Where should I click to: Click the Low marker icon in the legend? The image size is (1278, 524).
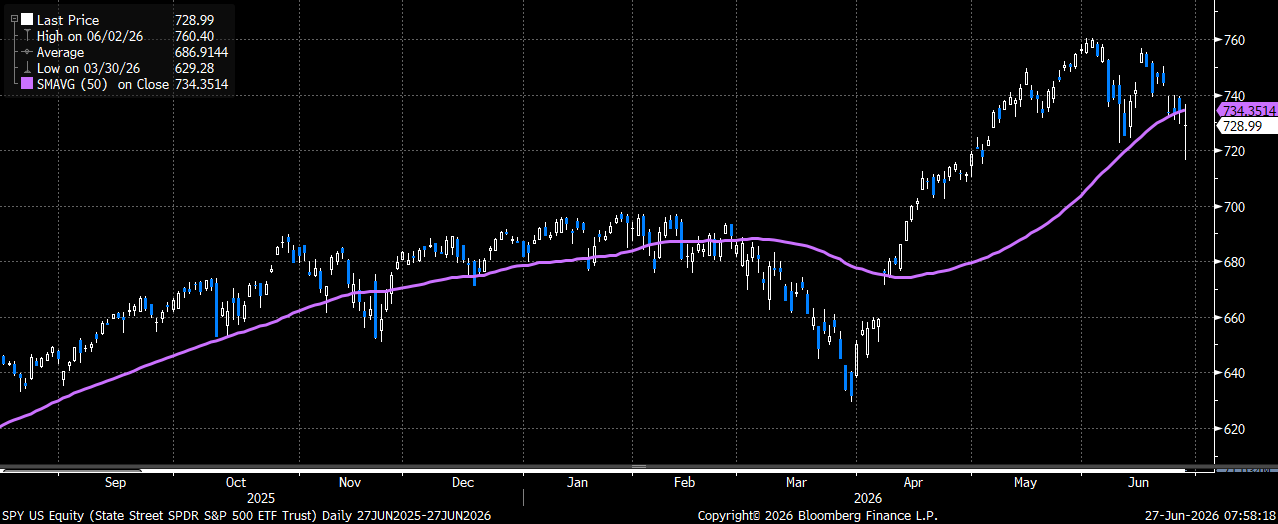click(27, 68)
